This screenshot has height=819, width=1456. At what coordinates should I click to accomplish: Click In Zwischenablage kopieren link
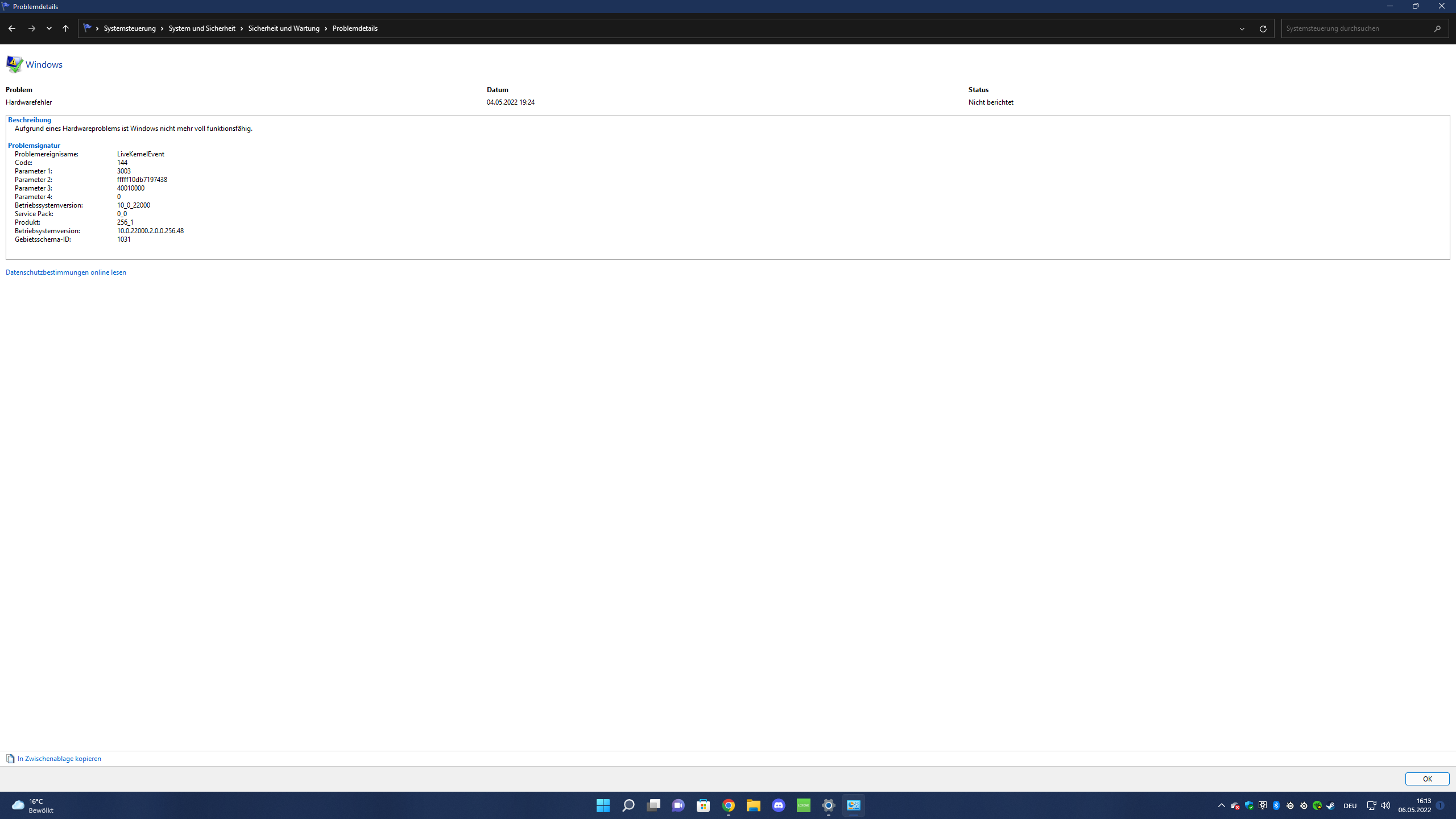point(59,759)
